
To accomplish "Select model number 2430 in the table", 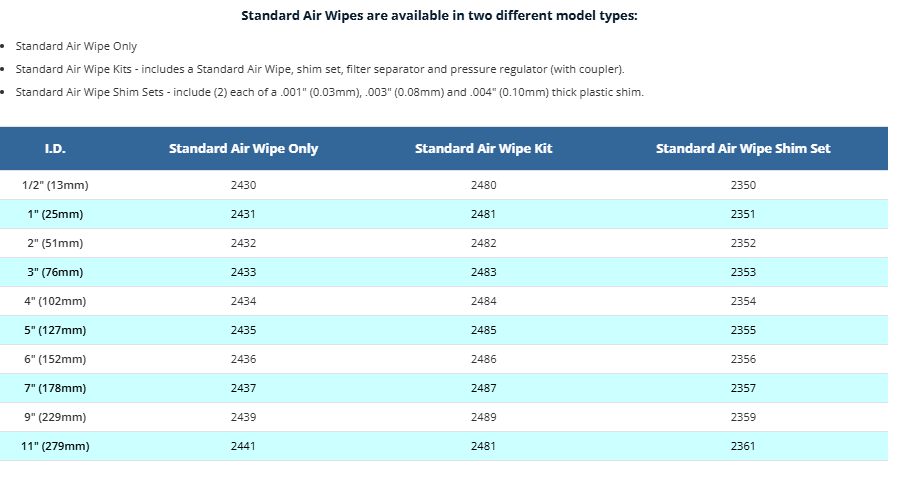I will click(243, 185).
